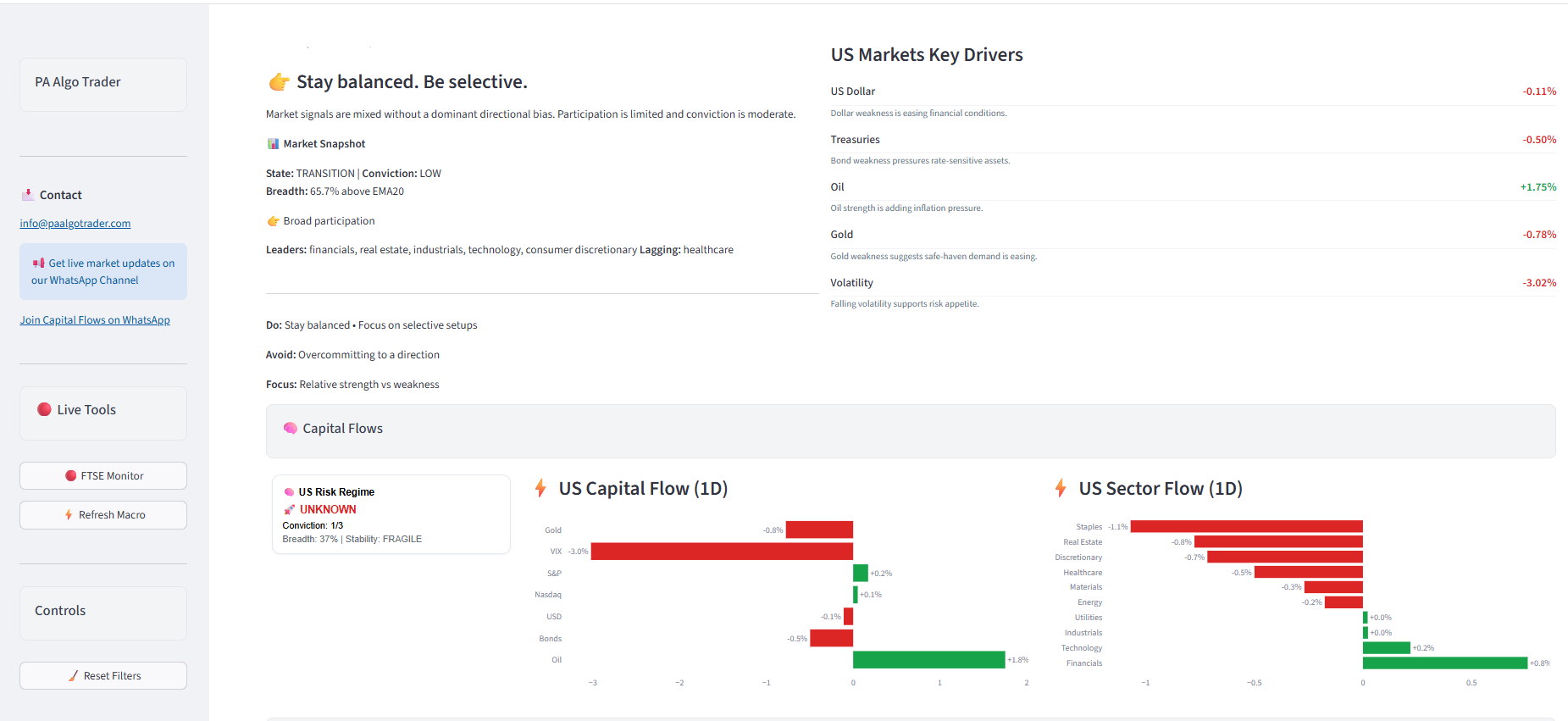1568x721 pixels.
Task: Open the FTSE Monitor button
Action: [103, 476]
